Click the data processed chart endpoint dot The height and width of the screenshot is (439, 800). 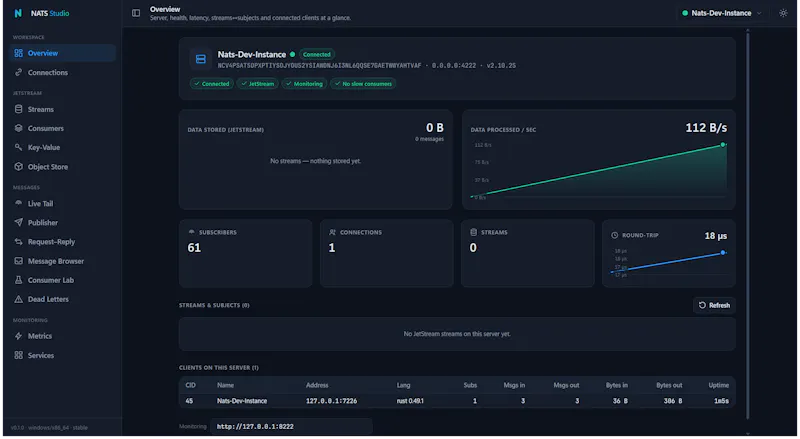tap(723, 145)
